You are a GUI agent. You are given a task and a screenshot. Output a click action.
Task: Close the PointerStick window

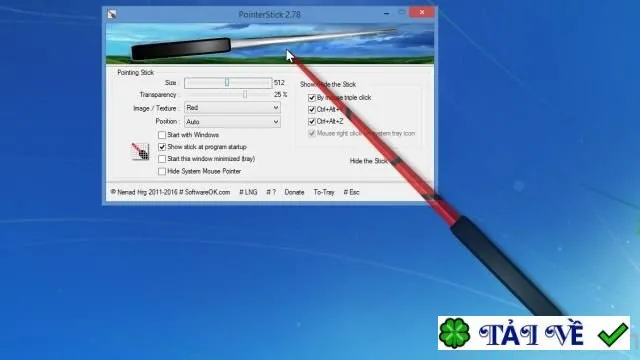pos(422,13)
